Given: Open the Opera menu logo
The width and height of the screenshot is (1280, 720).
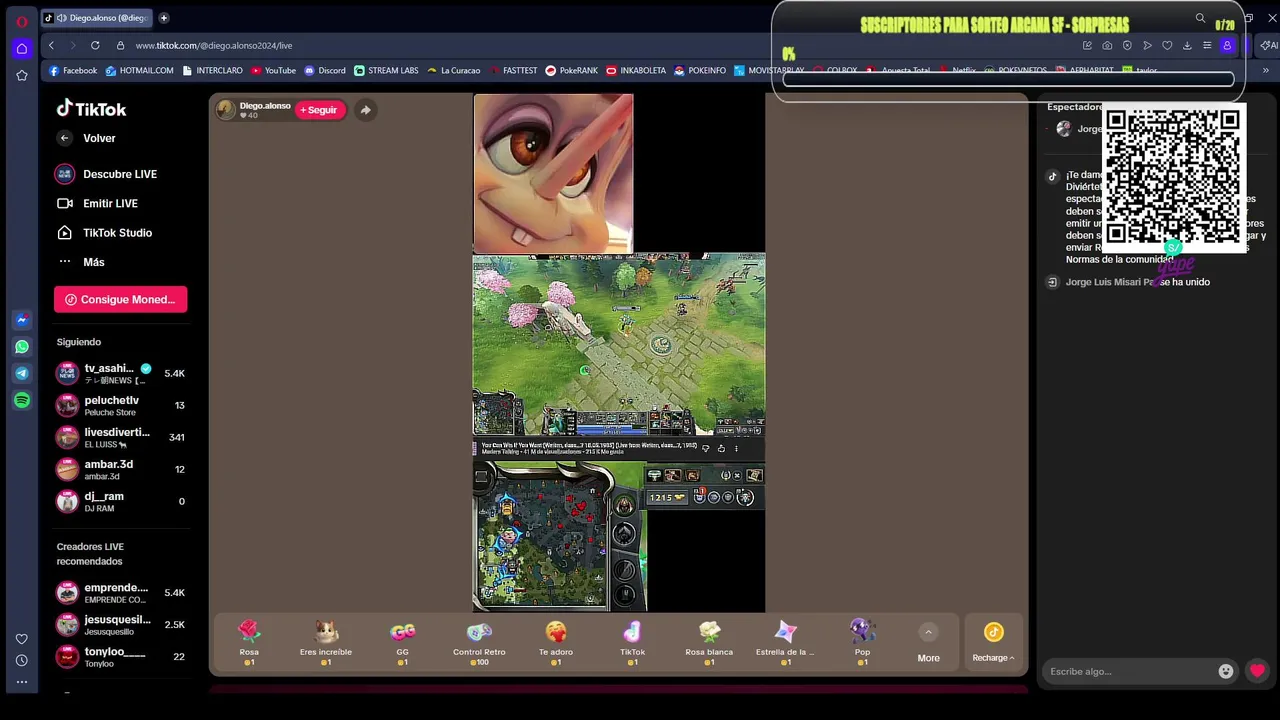Looking at the screenshot, I should [21, 20].
